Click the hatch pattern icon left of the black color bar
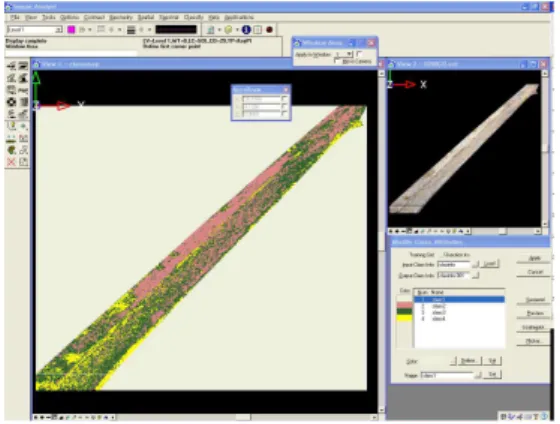The width and height of the screenshot is (560, 424). (x=131, y=30)
